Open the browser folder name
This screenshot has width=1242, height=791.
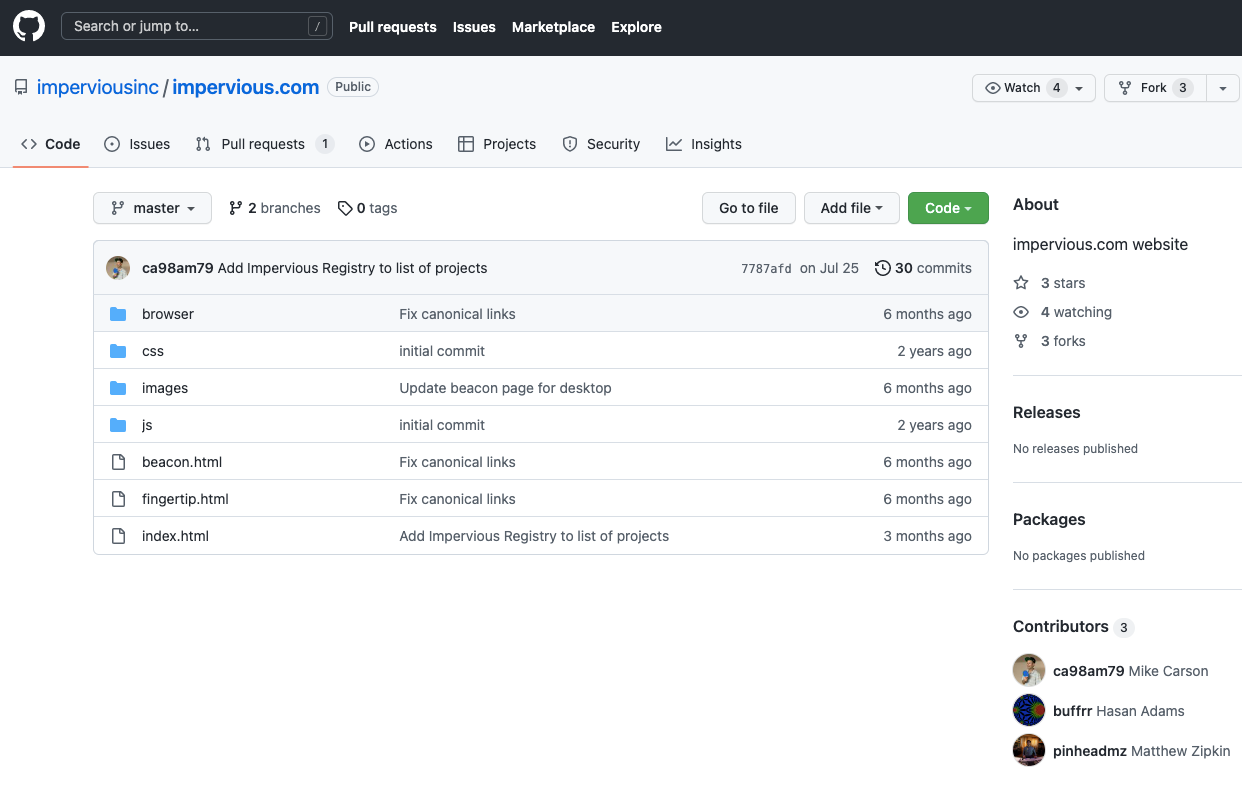[168, 314]
